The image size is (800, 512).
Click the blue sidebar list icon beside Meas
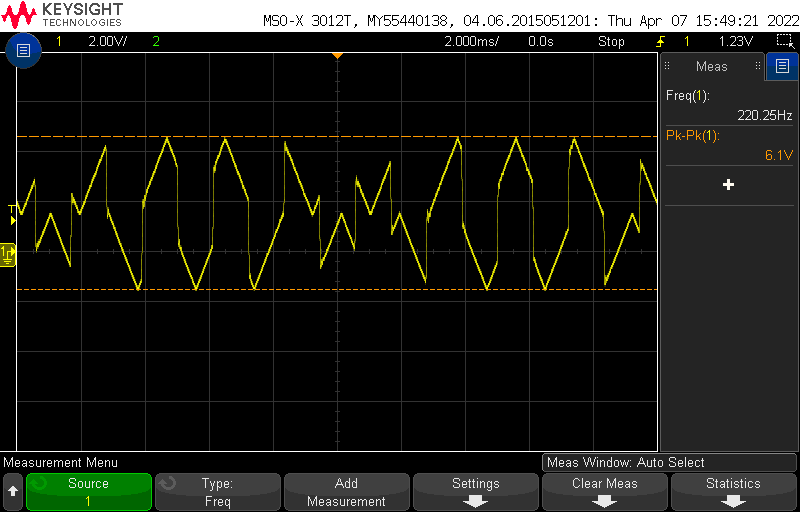tap(782, 67)
